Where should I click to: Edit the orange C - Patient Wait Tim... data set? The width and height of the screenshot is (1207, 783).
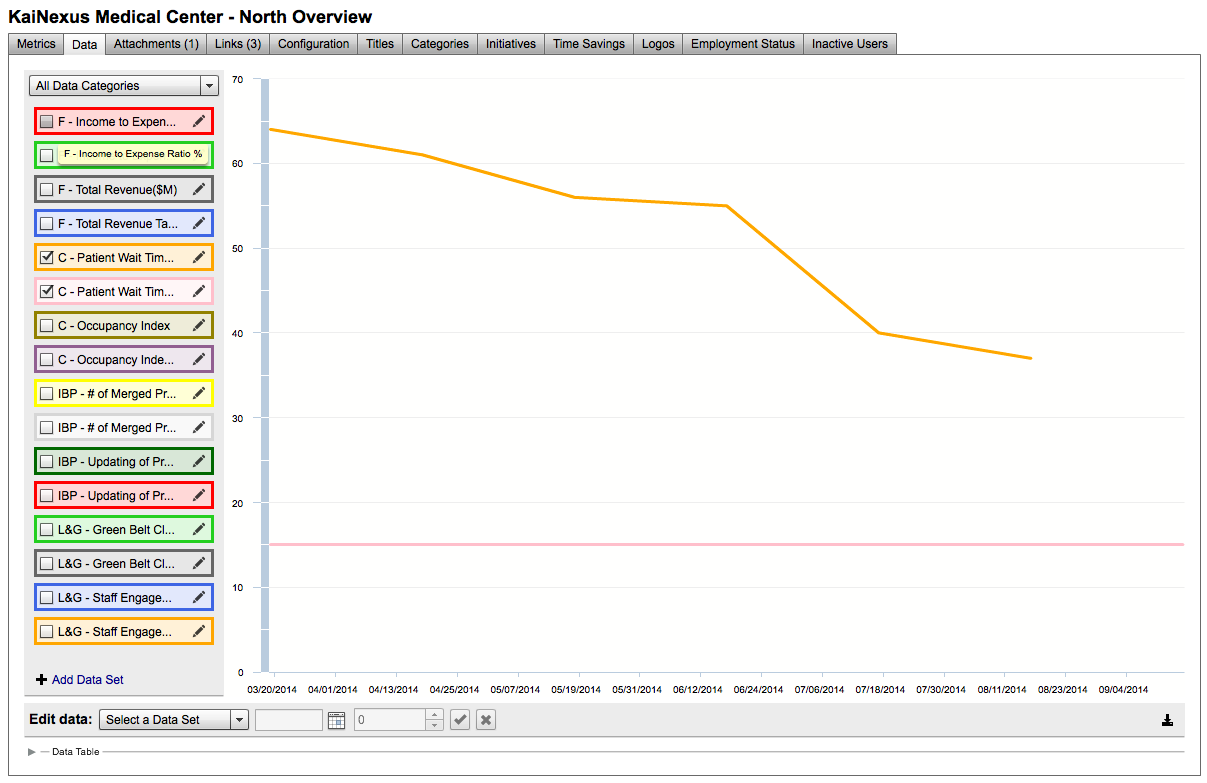click(199, 258)
